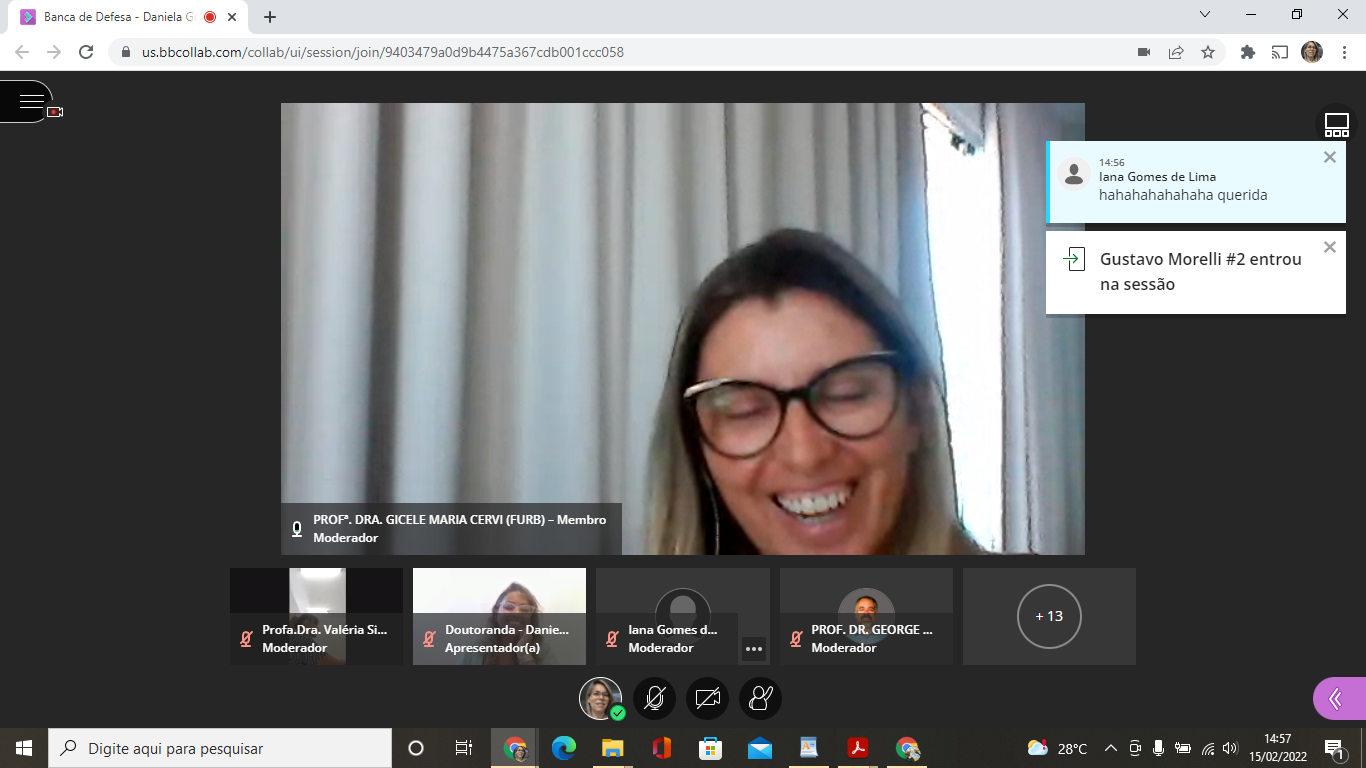Switch to Chrome in taskbar
Viewport: 1366px width, 768px height.
515,748
